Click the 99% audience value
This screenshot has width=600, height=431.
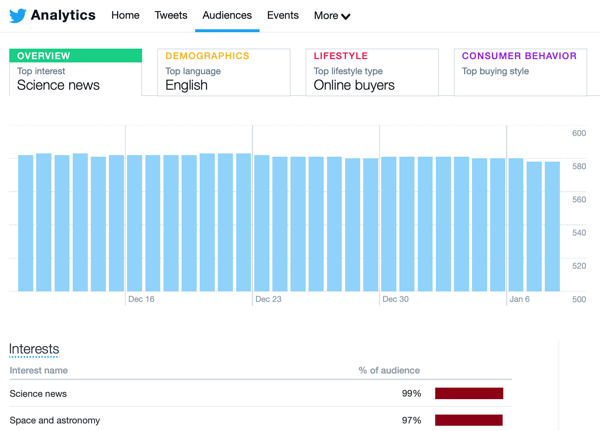[x=411, y=393]
